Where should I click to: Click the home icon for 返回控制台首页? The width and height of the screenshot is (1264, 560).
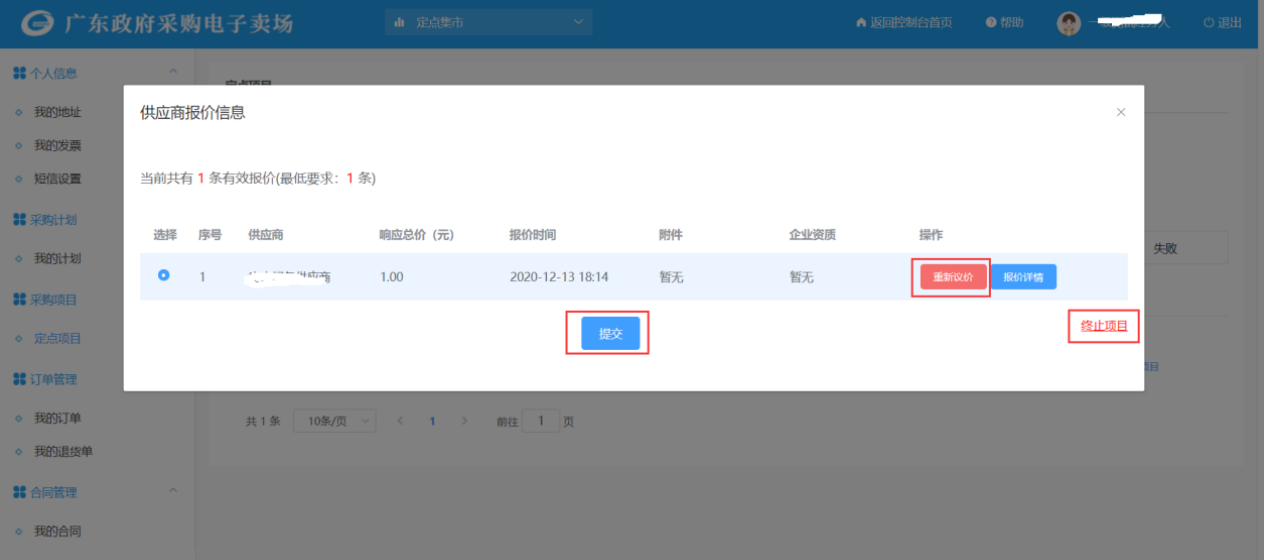coord(860,23)
